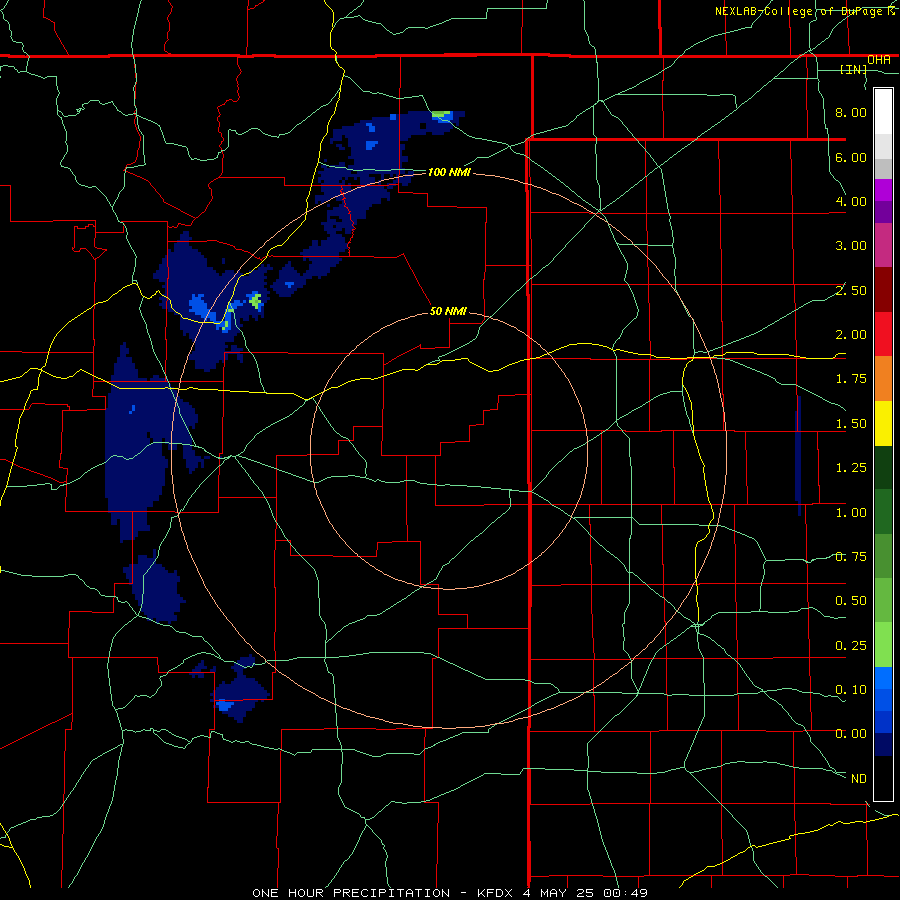
Task: Pick the darkest green swatch beside 1.25
Action: tap(883, 468)
